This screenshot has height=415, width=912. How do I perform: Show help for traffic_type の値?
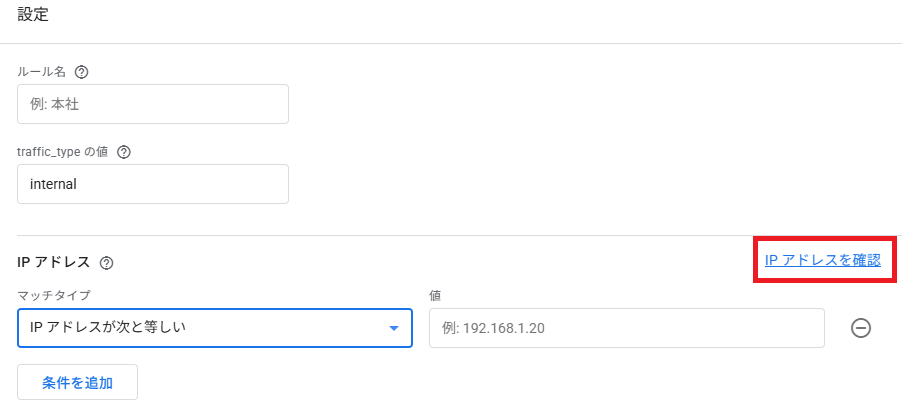pos(124,152)
